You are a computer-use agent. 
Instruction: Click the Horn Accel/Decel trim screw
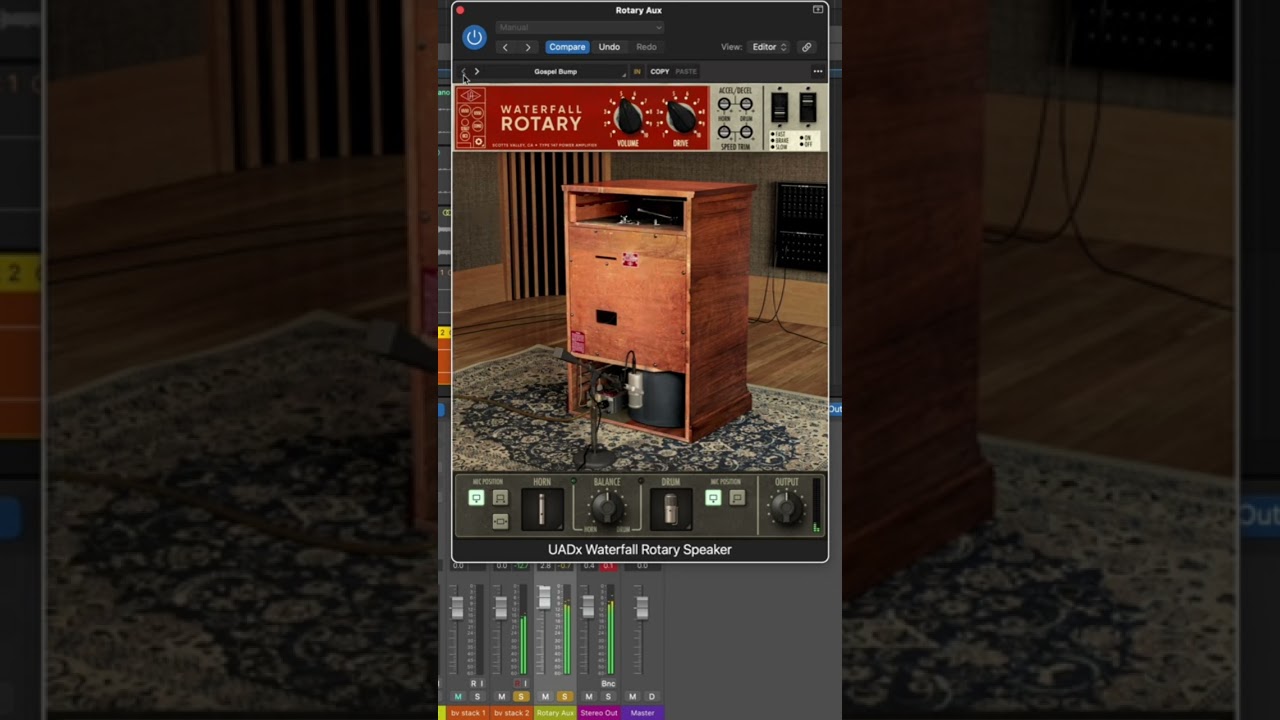coord(724,104)
